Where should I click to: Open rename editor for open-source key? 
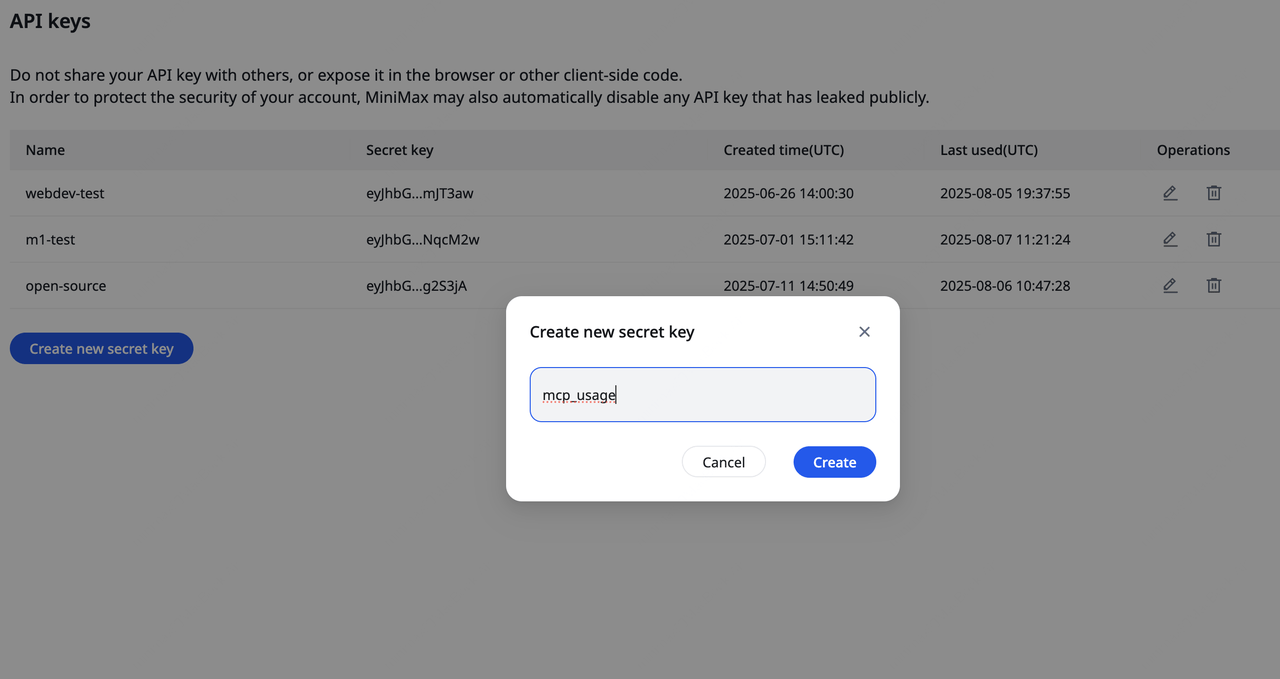coord(1170,285)
